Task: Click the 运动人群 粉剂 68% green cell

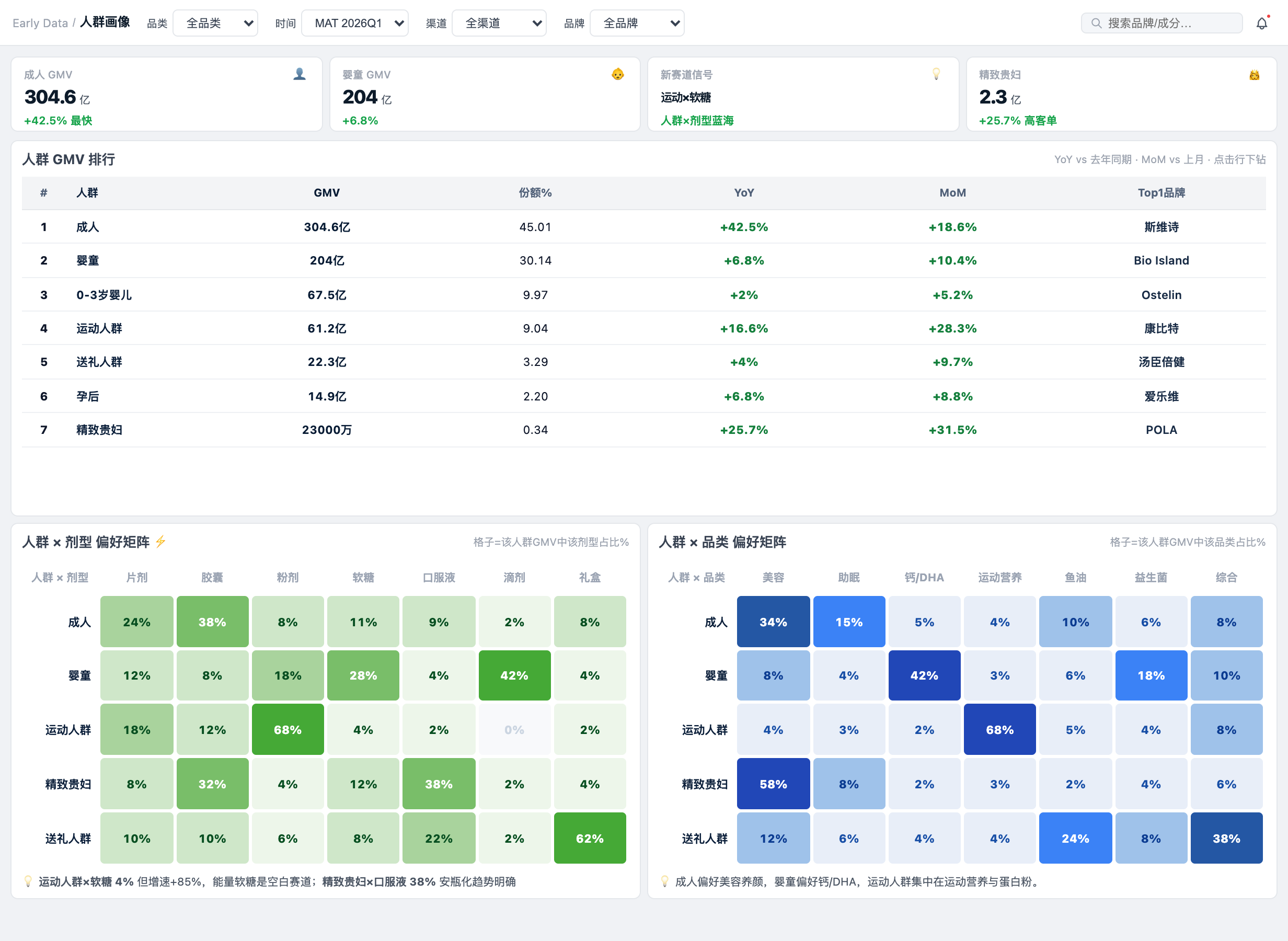Action: pyautogui.click(x=287, y=730)
